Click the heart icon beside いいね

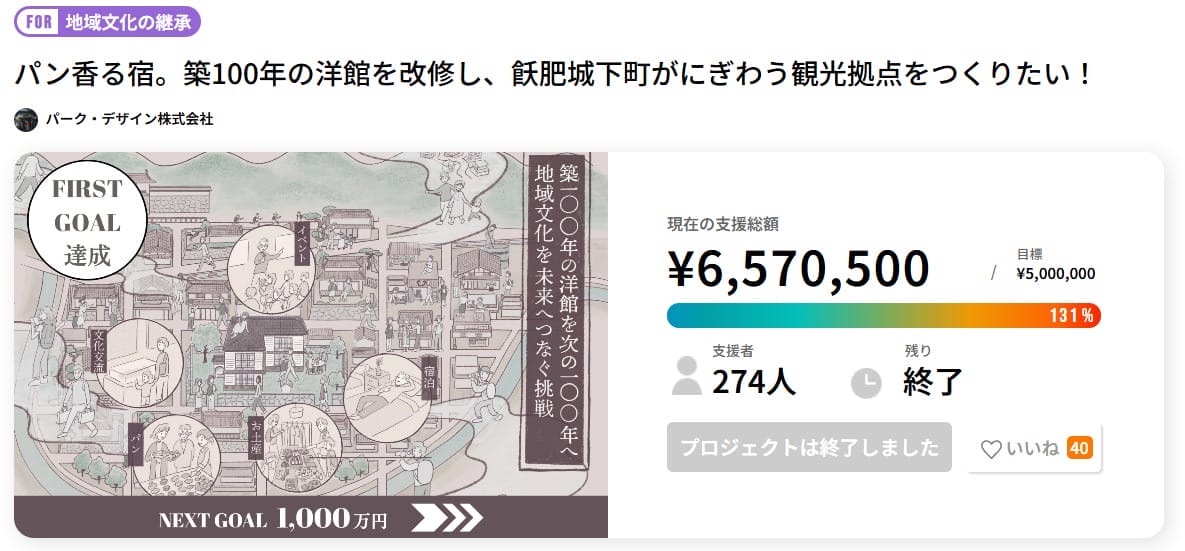(991, 449)
